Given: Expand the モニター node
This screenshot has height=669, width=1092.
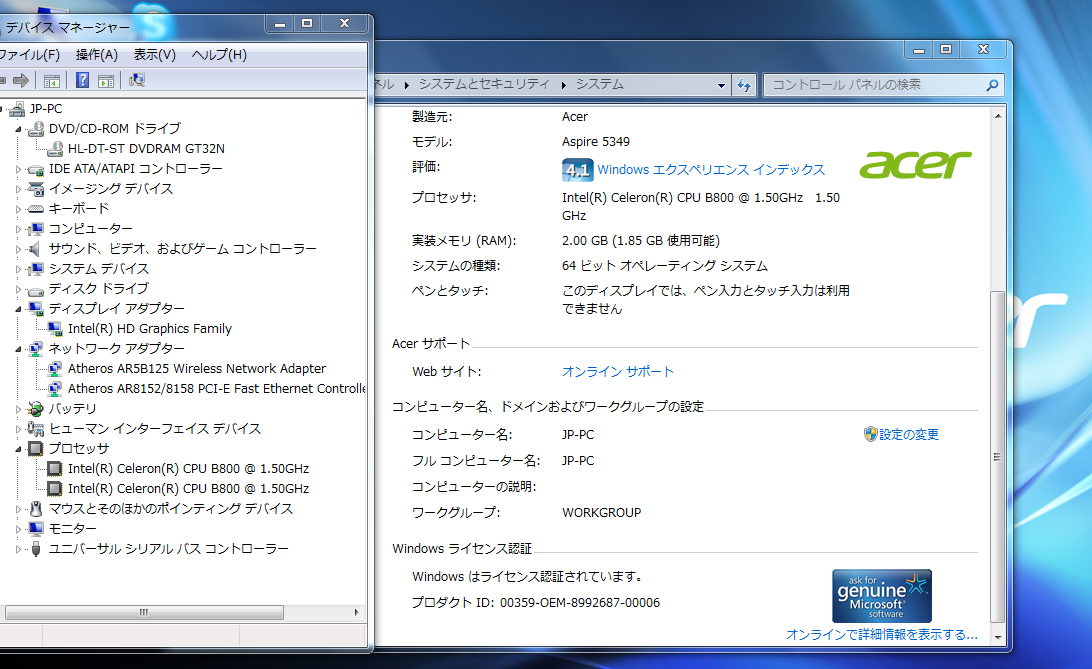Looking at the screenshot, I should (x=18, y=529).
